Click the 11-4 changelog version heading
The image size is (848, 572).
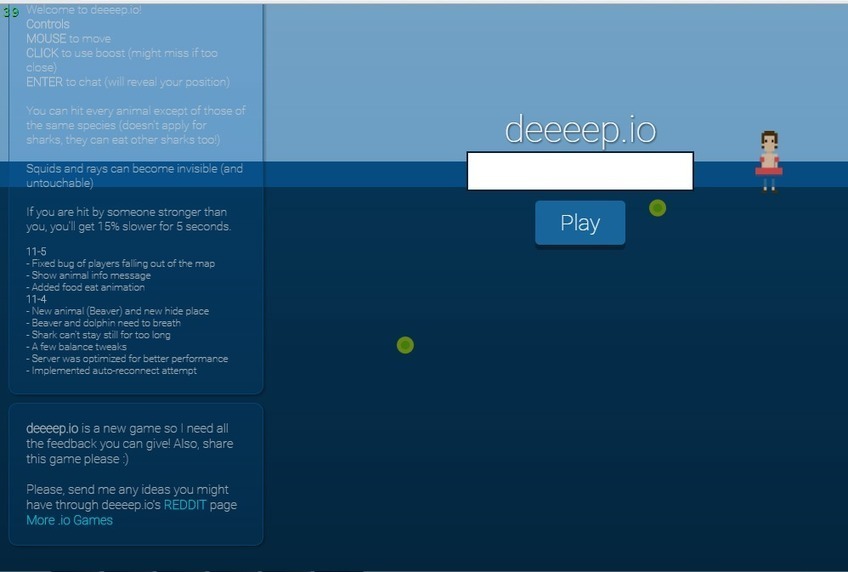click(x=36, y=299)
